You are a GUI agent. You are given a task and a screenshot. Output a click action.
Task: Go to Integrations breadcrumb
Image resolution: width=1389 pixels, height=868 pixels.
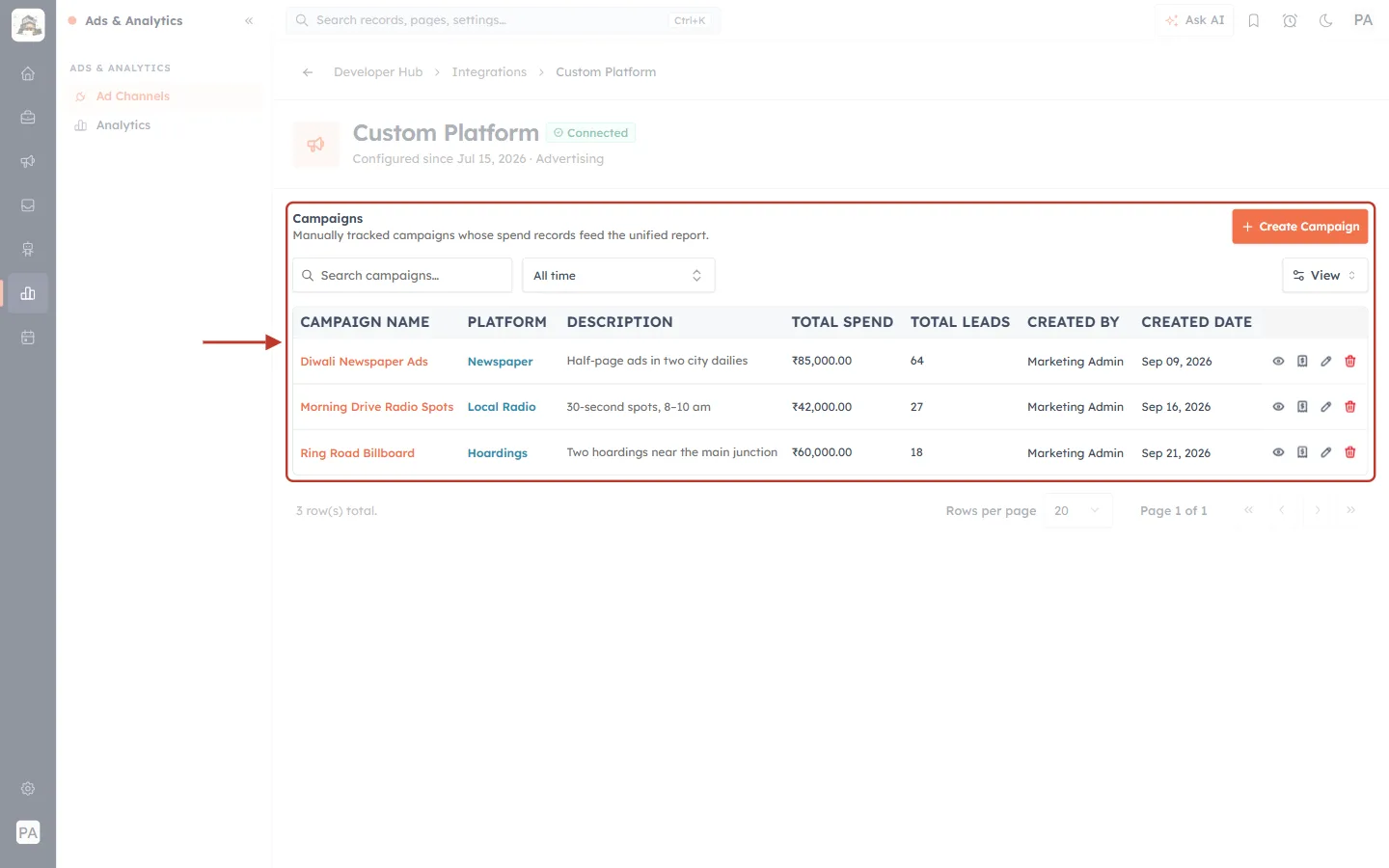pos(489,72)
